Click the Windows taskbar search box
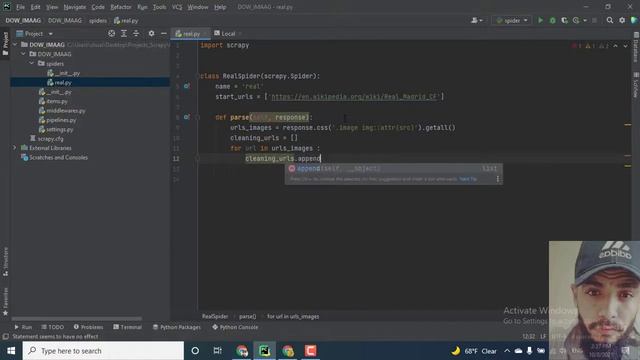The height and width of the screenshot is (360, 640). 103,351
